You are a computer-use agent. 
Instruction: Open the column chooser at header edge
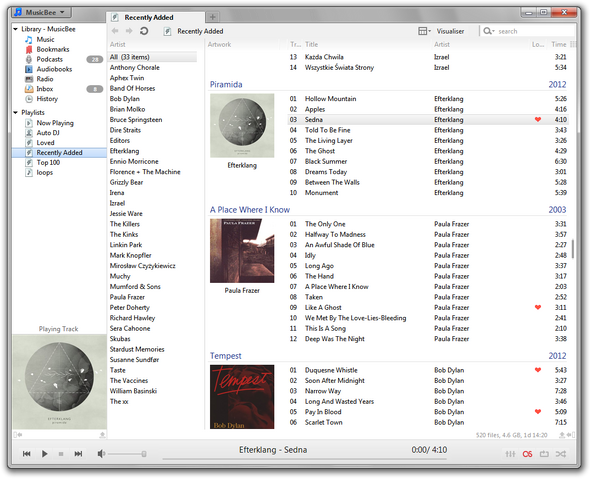pos(573,44)
